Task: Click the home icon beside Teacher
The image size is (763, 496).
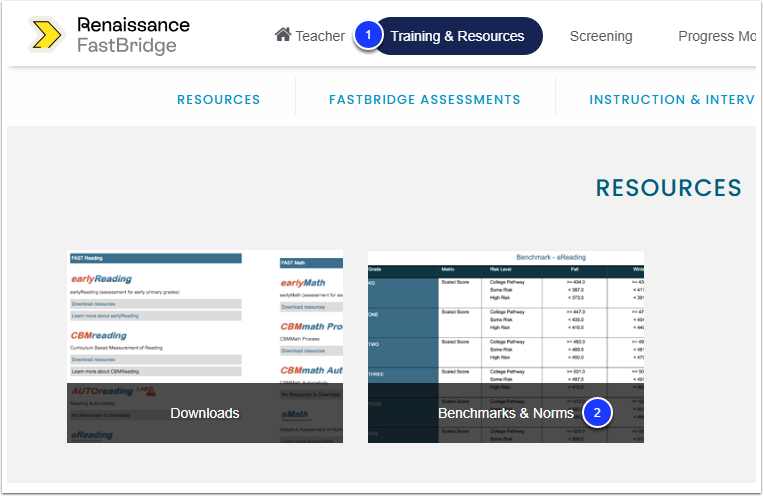Action: coord(283,35)
